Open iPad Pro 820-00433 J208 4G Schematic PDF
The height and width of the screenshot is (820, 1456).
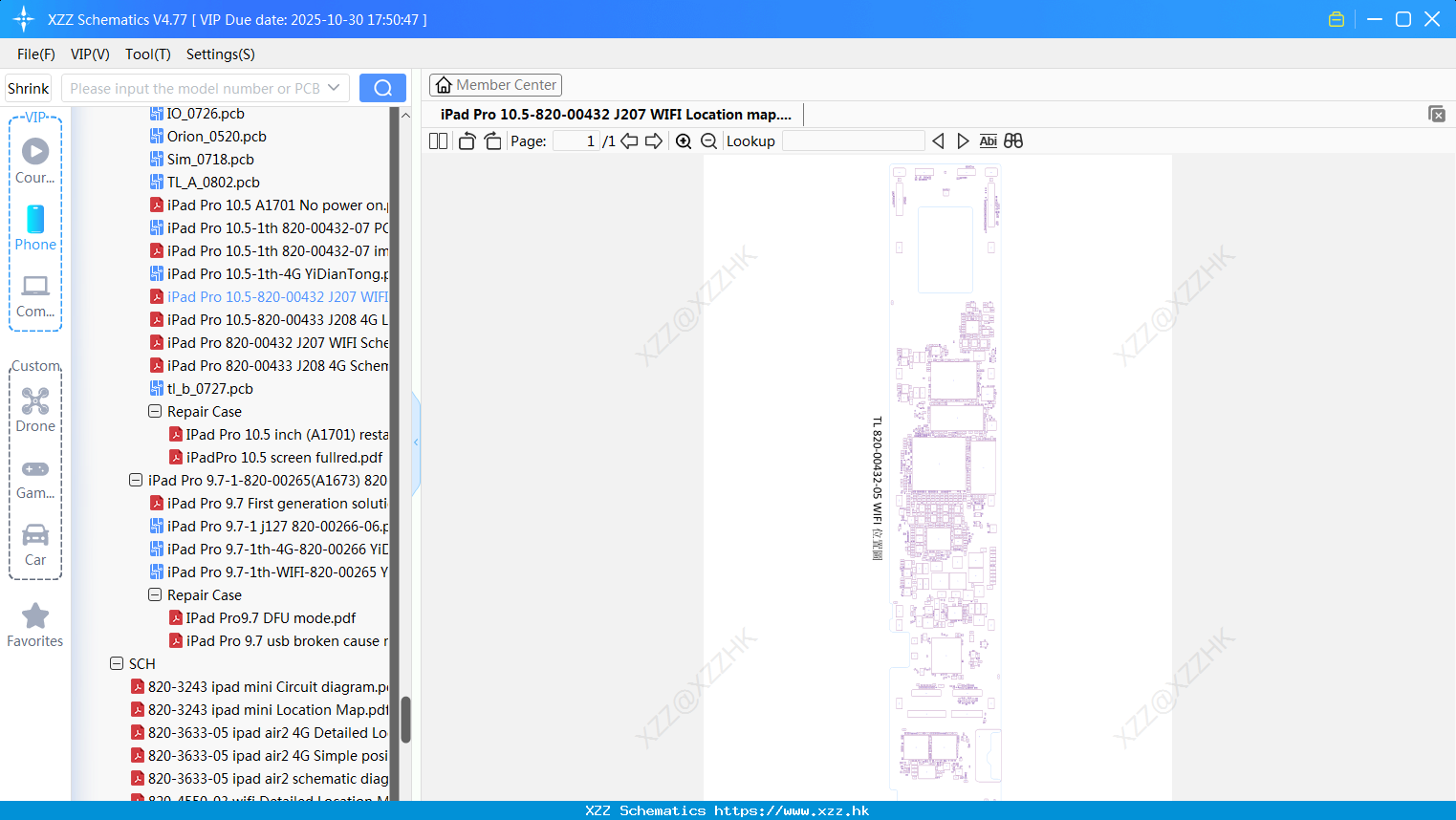tap(269, 366)
